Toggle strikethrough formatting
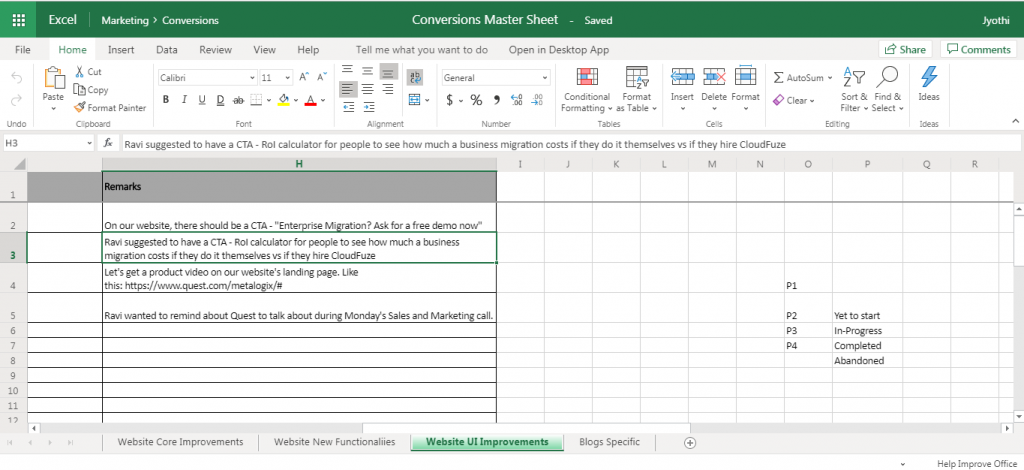Viewport: 1024px width, 470px height. coord(238,100)
